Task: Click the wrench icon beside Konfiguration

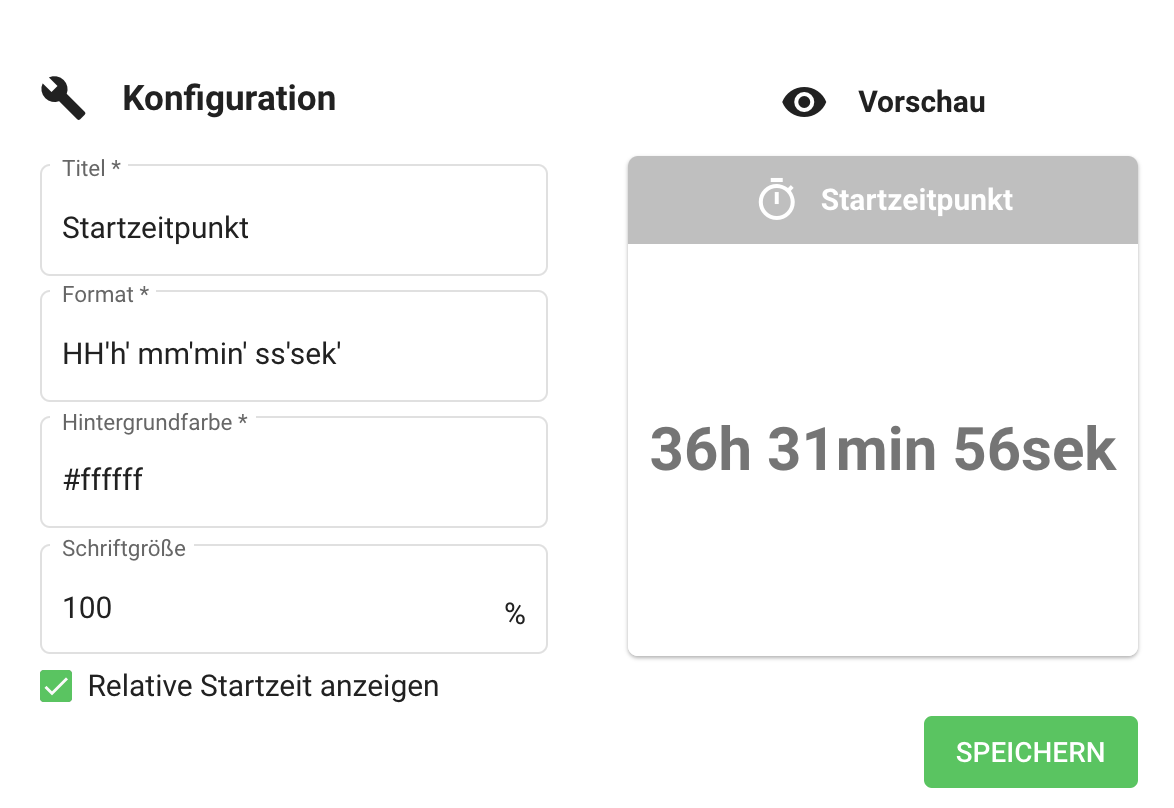Action: click(63, 98)
